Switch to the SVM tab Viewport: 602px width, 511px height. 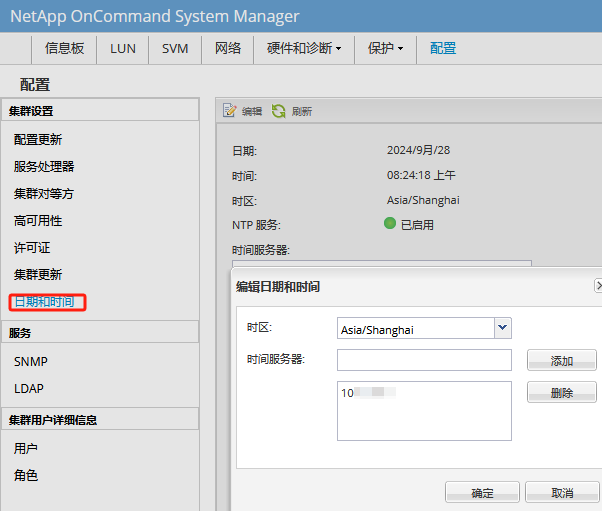pos(175,48)
